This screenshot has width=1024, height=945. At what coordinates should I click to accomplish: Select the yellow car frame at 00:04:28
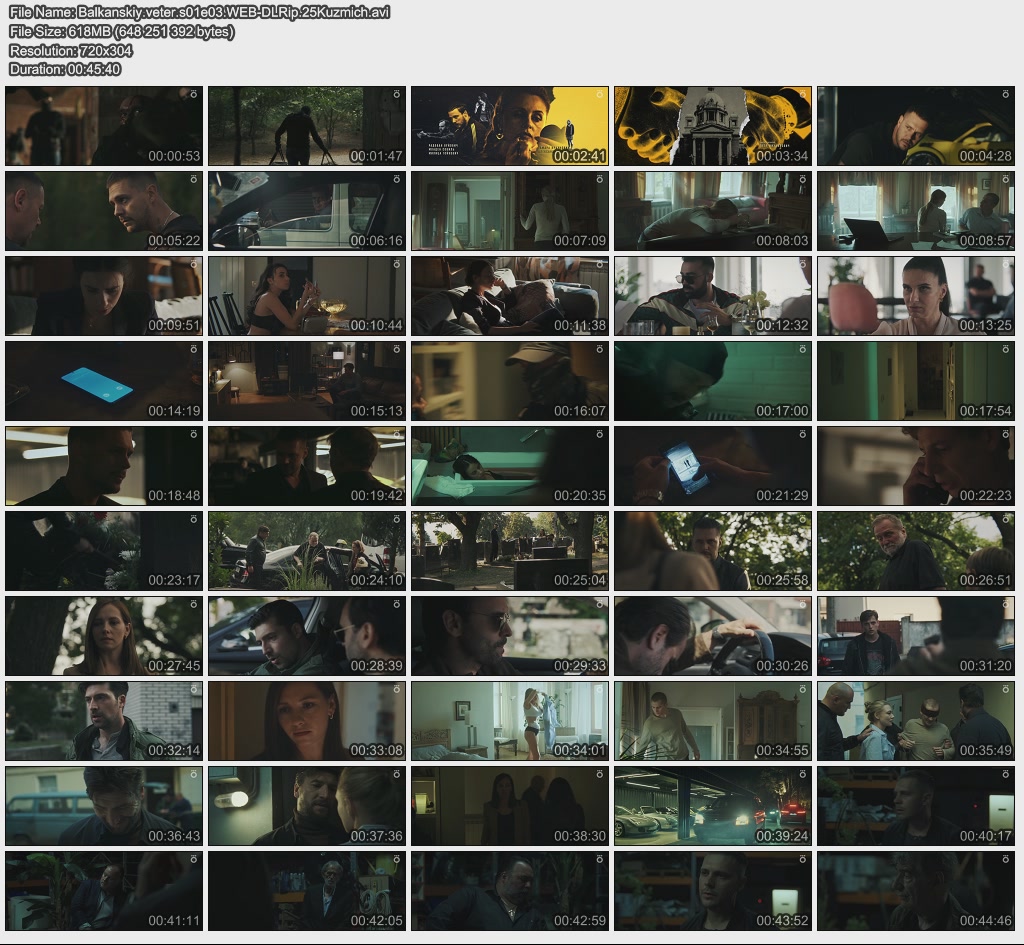click(916, 126)
